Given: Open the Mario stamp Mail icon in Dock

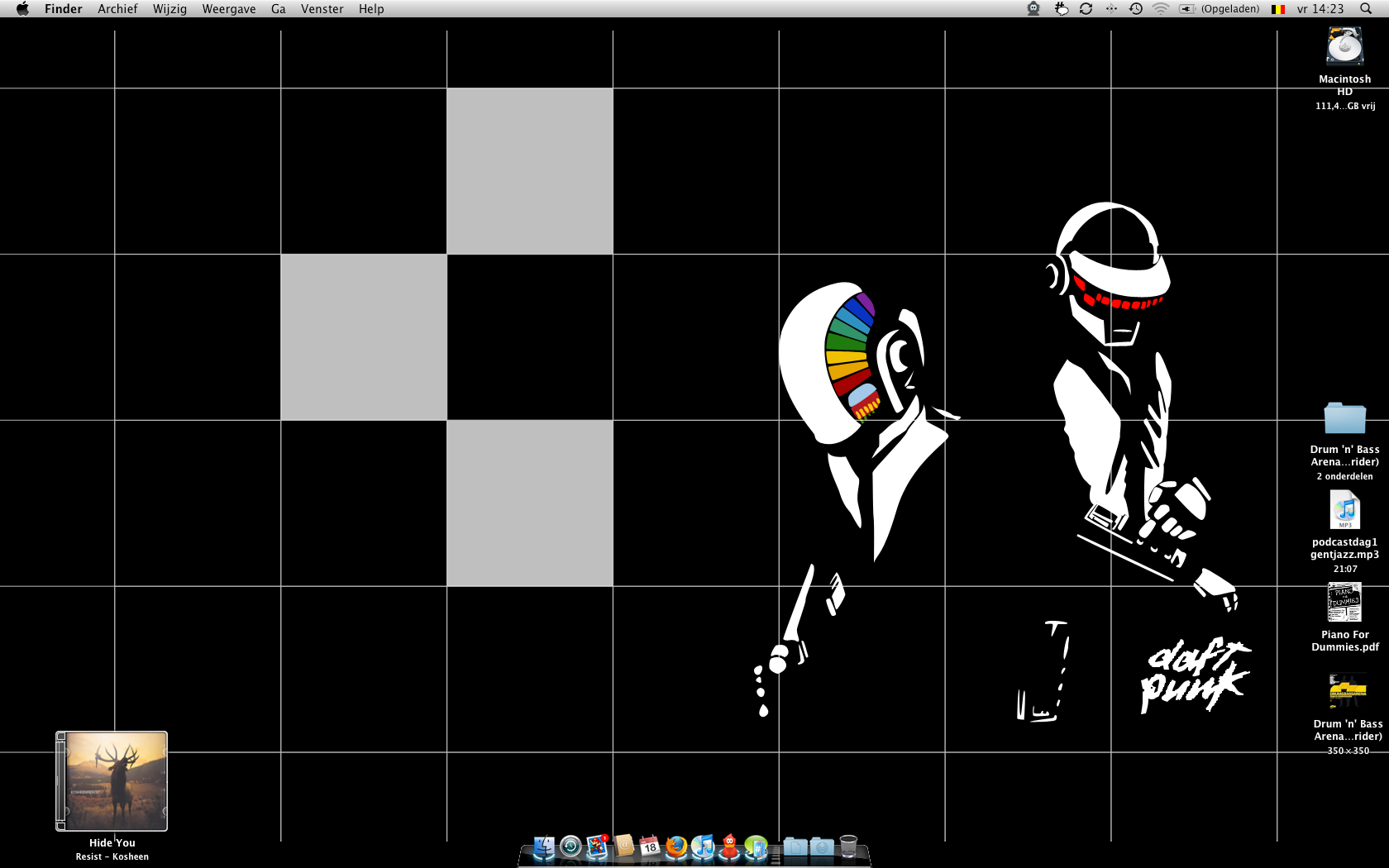Looking at the screenshot, I should tap(597, 847).
